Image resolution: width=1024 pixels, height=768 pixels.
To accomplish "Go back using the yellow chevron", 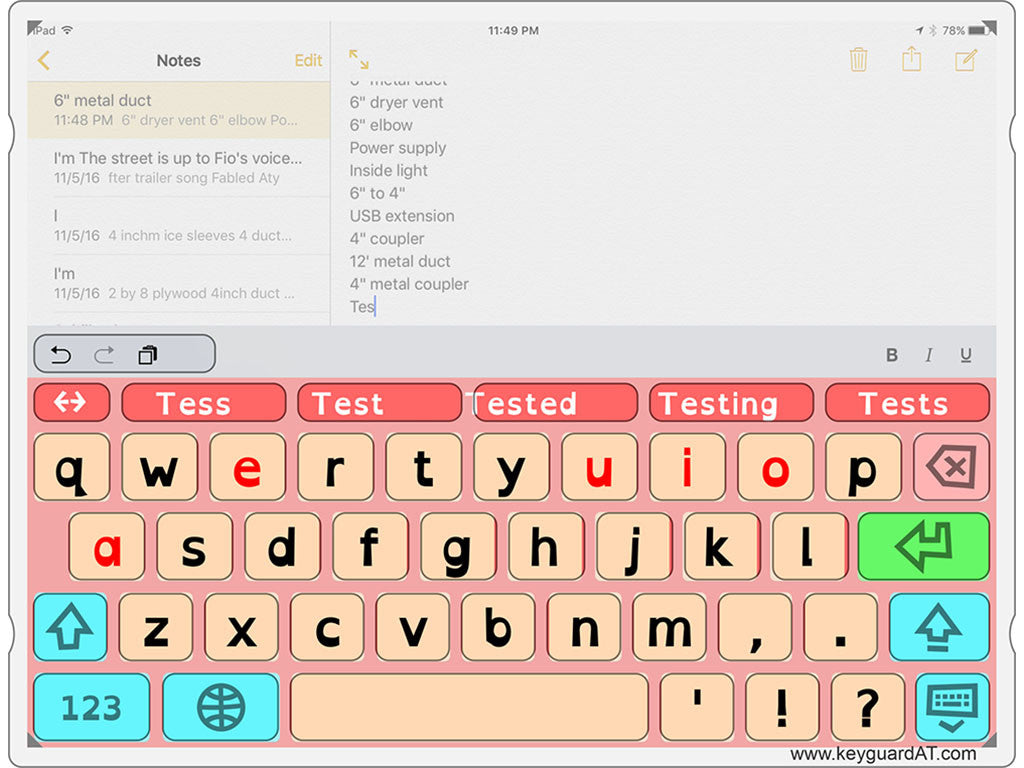I will pyautogui.click(x=43, y=60).
